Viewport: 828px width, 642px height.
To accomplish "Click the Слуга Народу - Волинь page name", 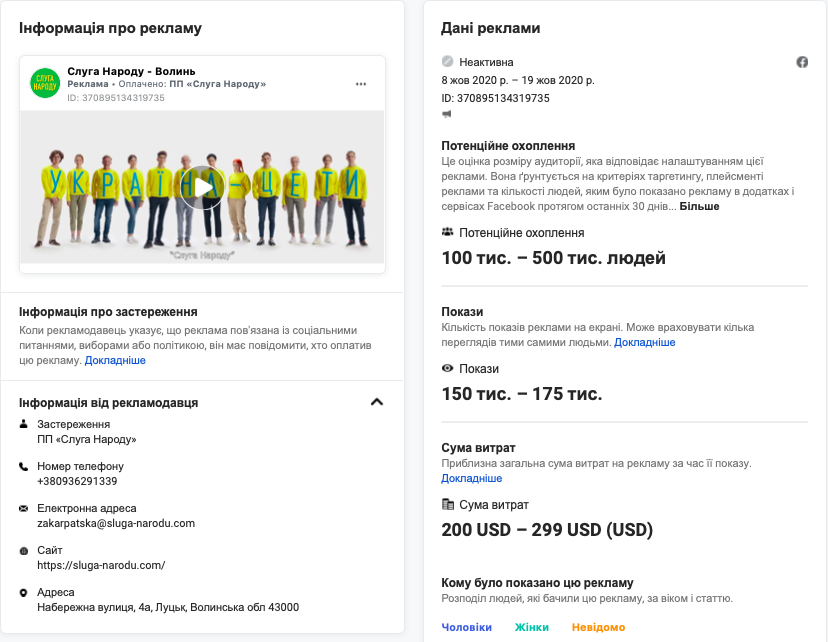I will [131, 71].
